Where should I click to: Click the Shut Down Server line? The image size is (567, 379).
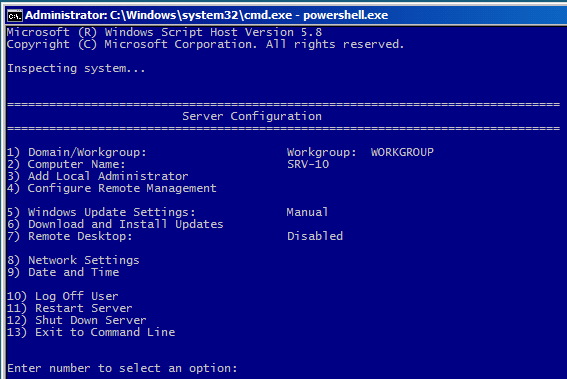(x=77, y=320)
